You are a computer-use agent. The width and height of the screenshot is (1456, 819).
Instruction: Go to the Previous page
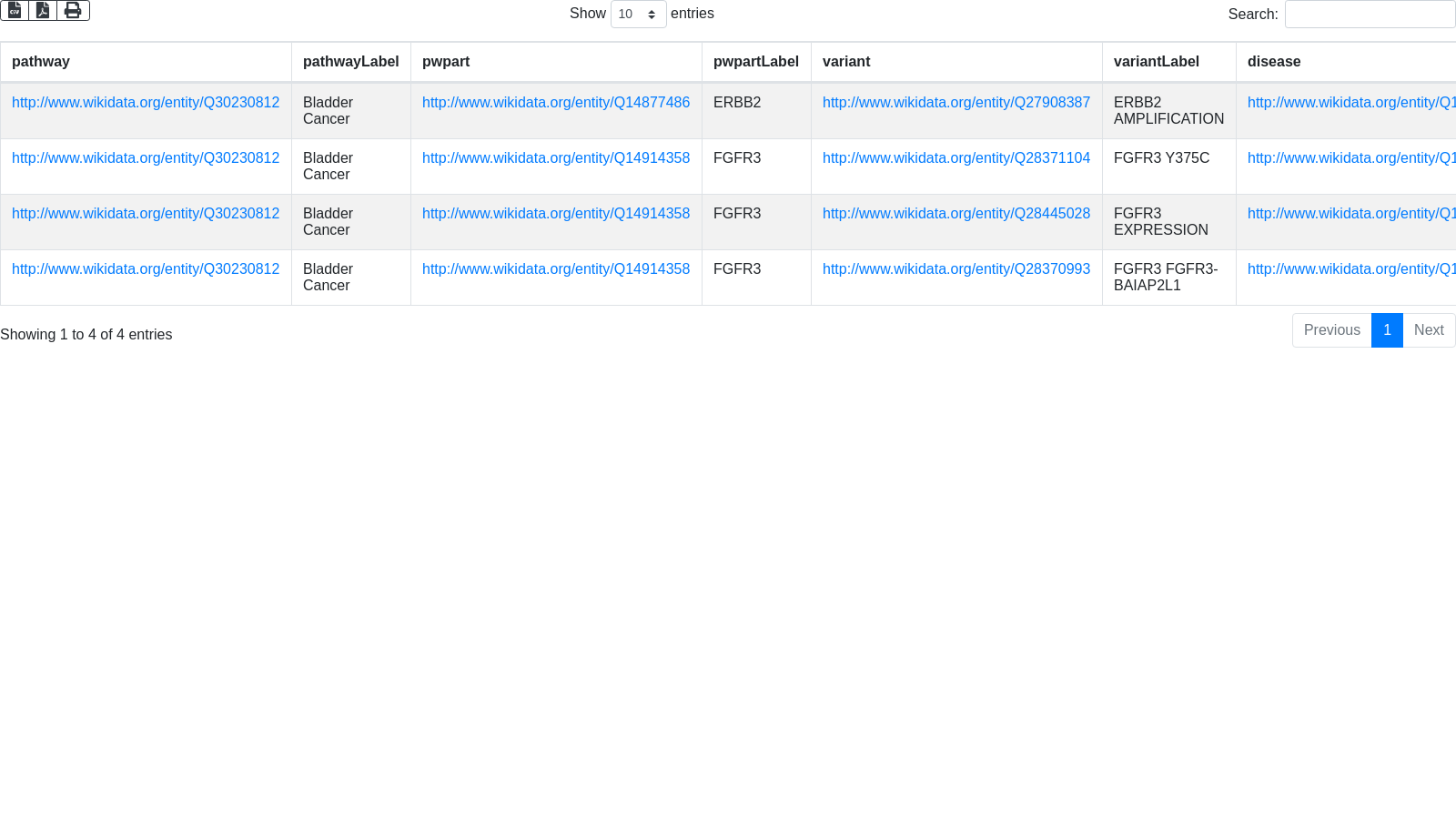pos(1331,330)
